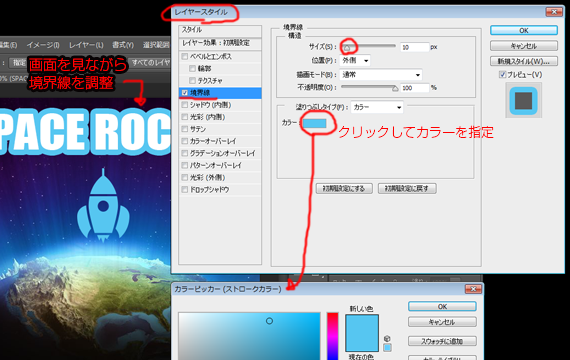Click the small web-safe color swatch

[x=388, y=348]
